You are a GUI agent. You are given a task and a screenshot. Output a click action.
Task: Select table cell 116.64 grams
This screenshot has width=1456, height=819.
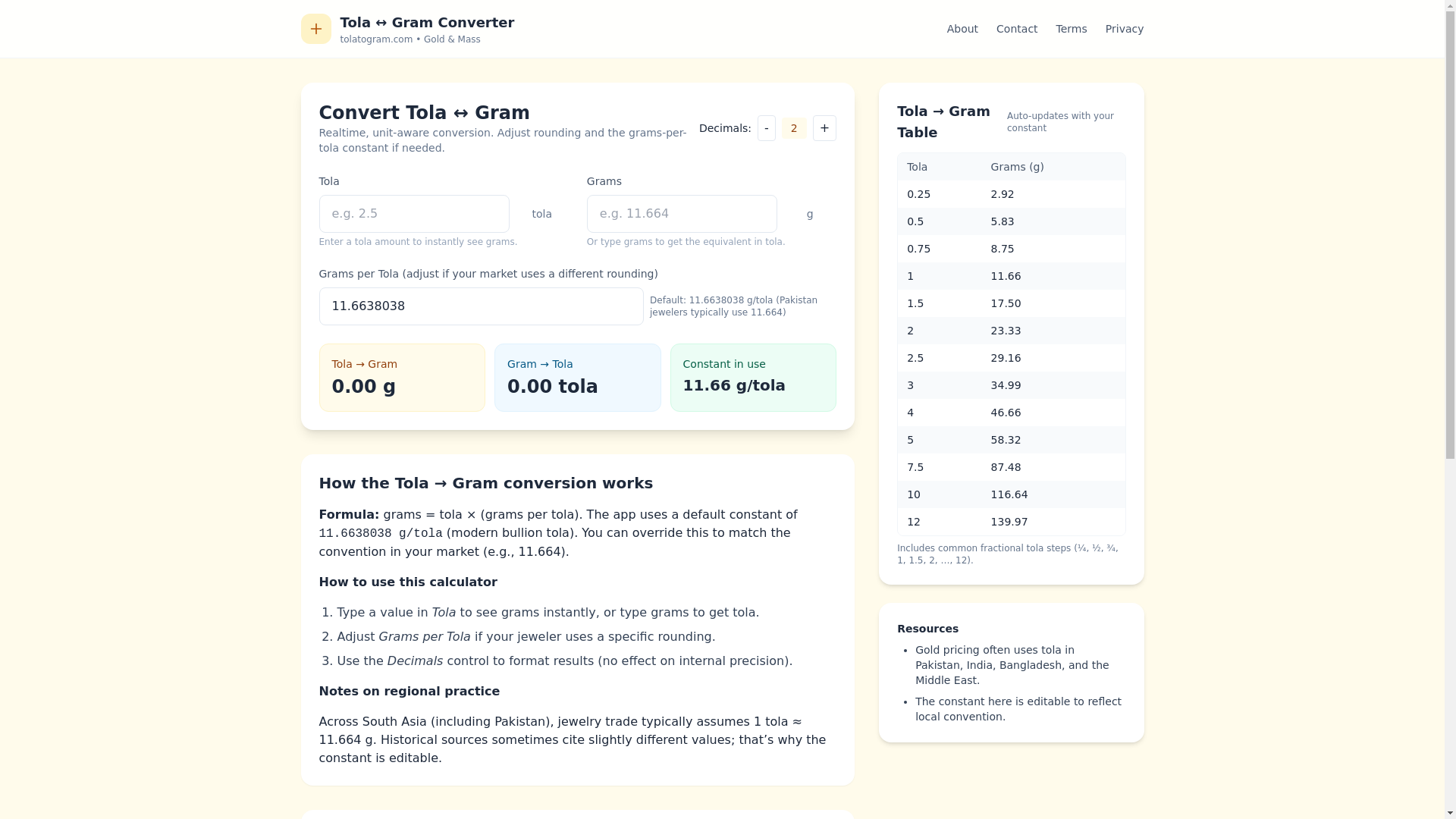click(x=1009, y=494)
